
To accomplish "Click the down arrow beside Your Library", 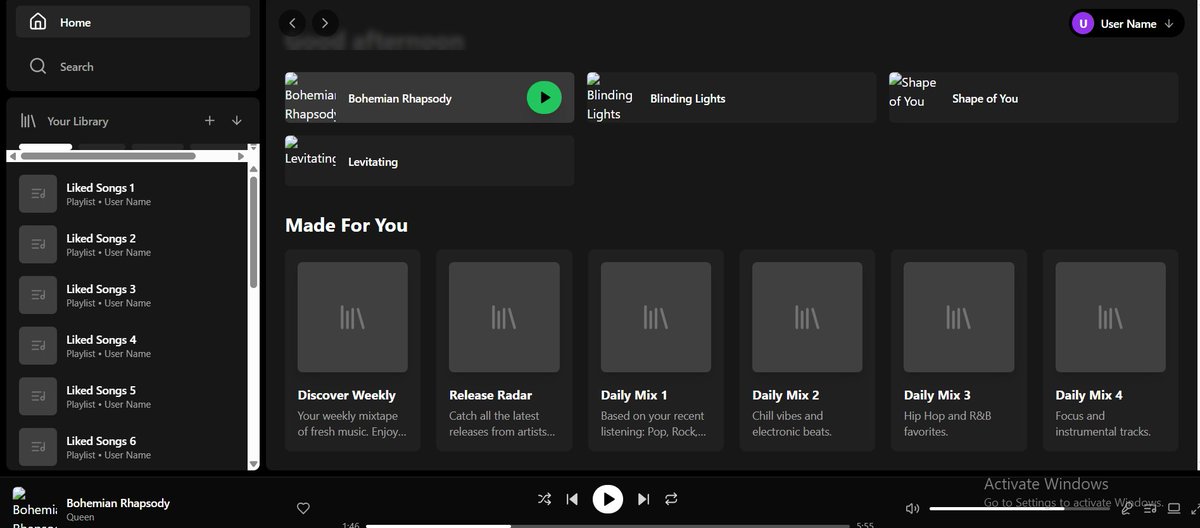I will [x=237, y=121].
